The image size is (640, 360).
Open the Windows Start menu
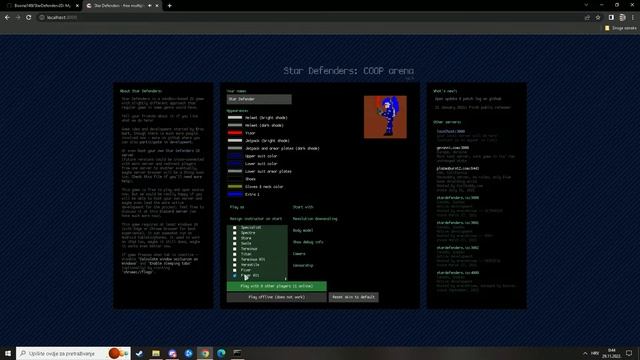(7, 353)
